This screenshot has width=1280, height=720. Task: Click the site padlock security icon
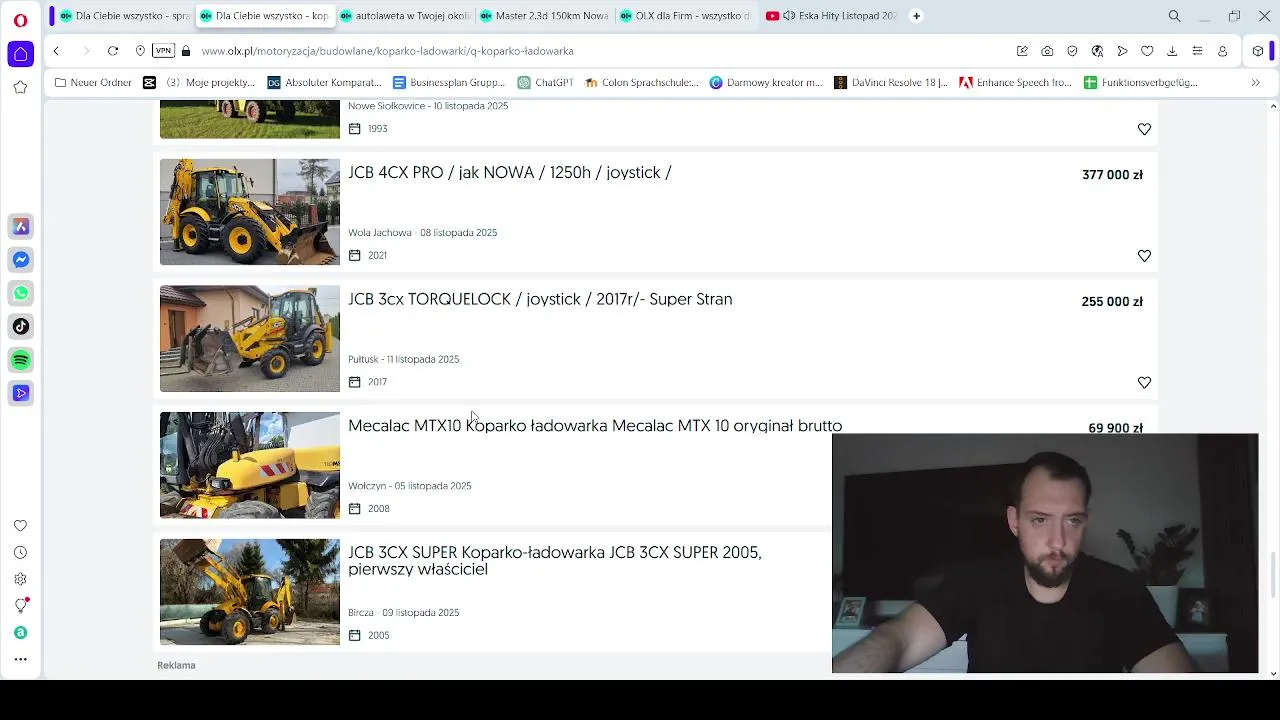186,51
